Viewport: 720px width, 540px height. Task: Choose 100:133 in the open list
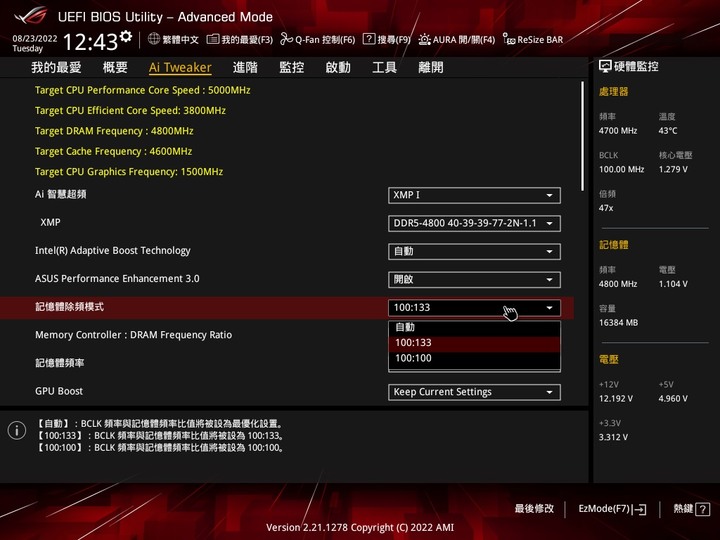click(474, 343)
